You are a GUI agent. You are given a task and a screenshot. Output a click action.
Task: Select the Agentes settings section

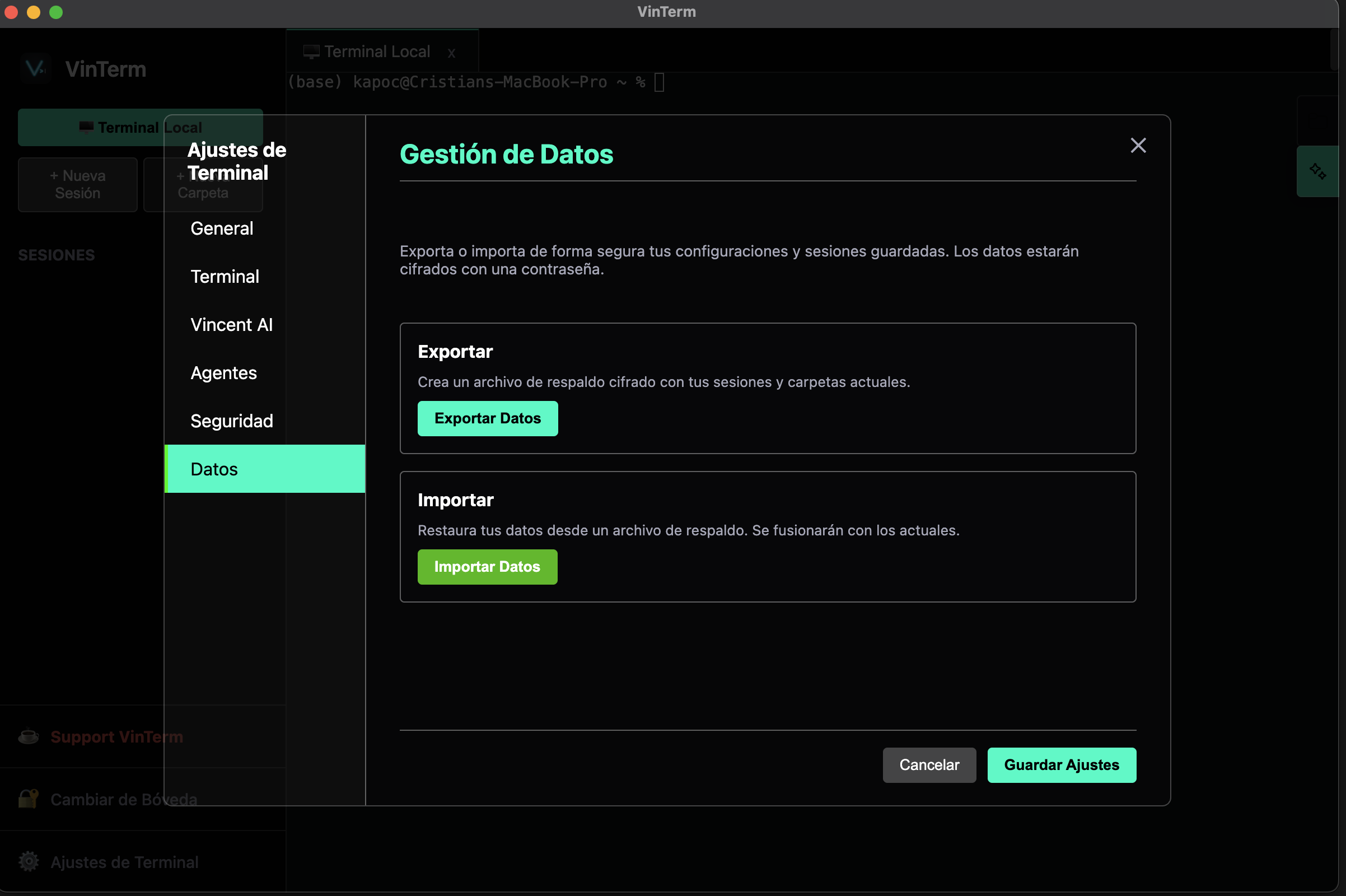(264, 372)
